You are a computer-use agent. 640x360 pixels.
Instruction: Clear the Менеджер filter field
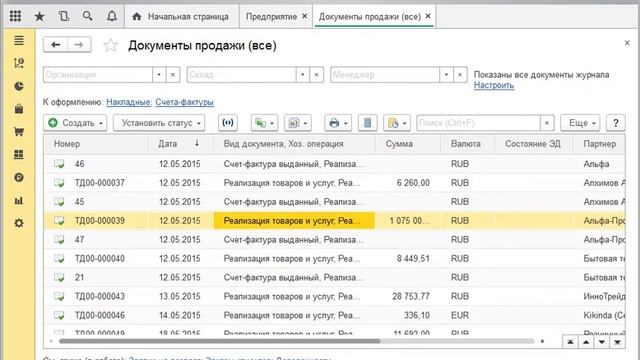[460, 75]
